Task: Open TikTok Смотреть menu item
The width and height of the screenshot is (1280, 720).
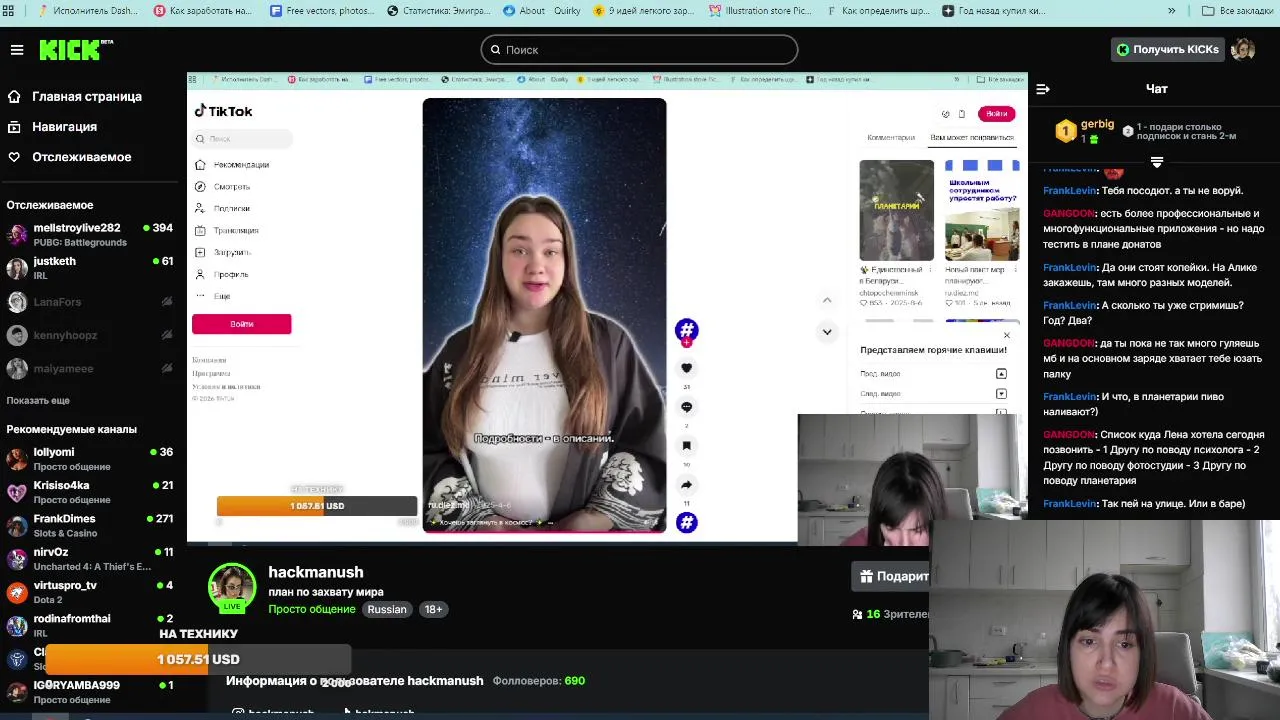Action: [x=223, y=186]
